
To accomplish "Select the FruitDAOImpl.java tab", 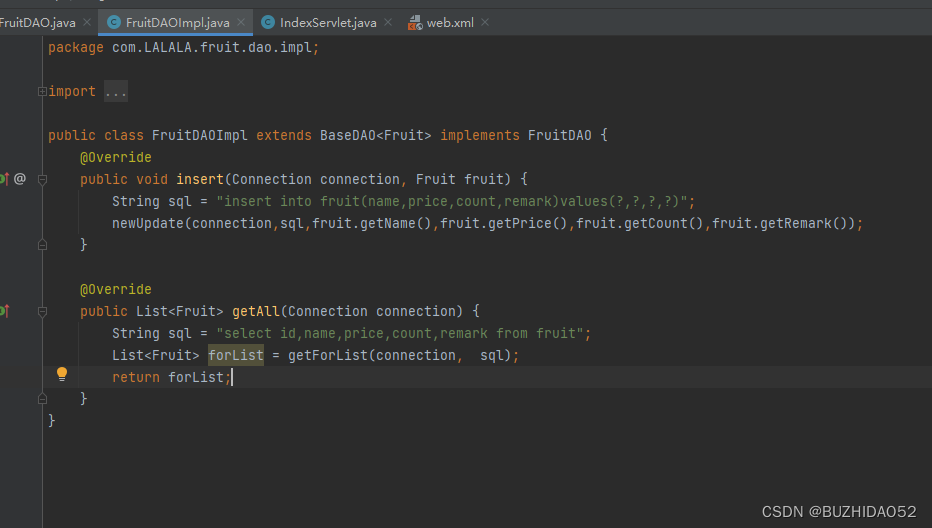I will click(x=177, y=23).
